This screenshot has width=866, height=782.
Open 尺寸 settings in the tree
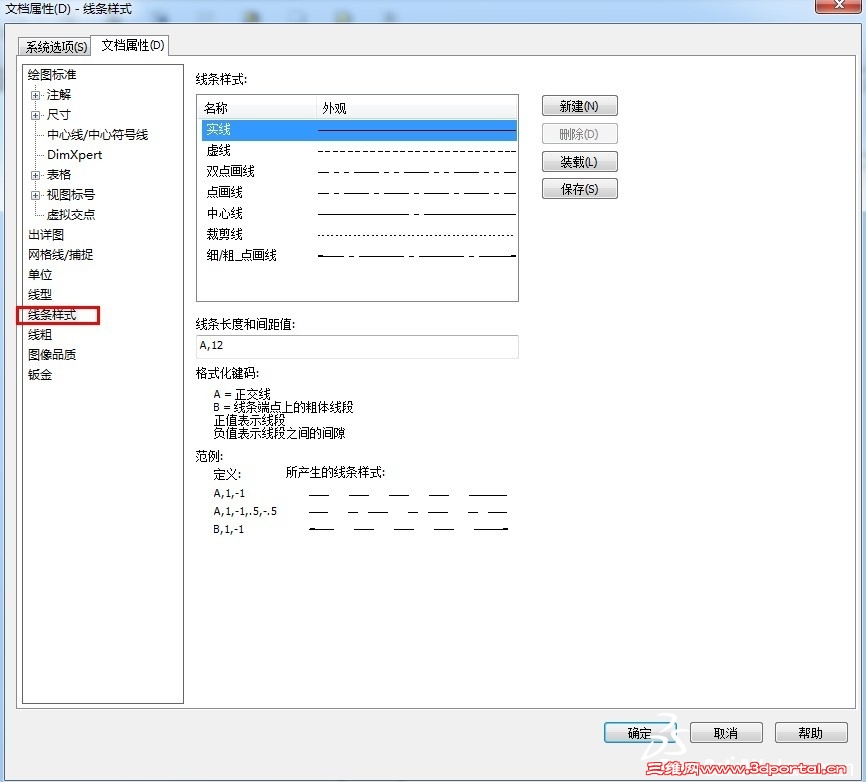[x=59, y=114]
